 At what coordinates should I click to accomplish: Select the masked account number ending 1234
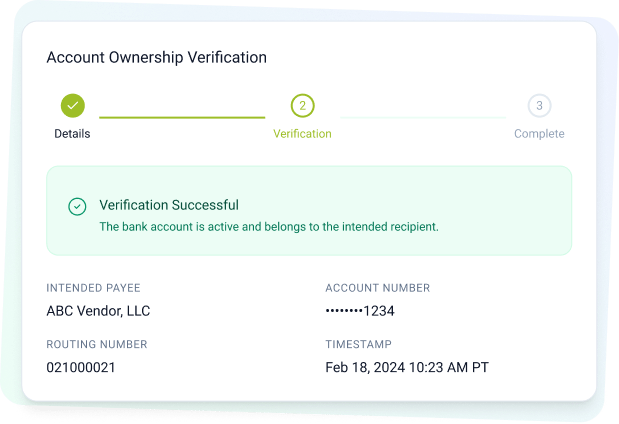coord(360,311)
